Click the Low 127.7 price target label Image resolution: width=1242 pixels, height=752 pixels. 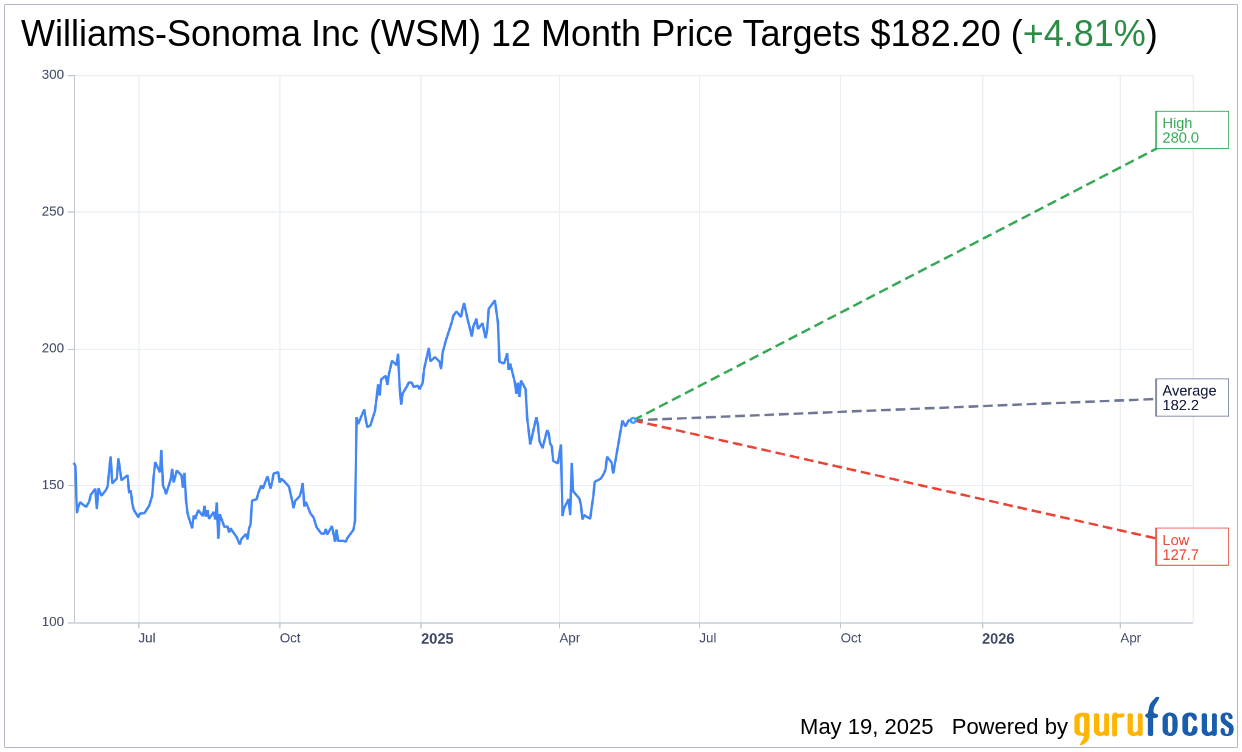1191,547
